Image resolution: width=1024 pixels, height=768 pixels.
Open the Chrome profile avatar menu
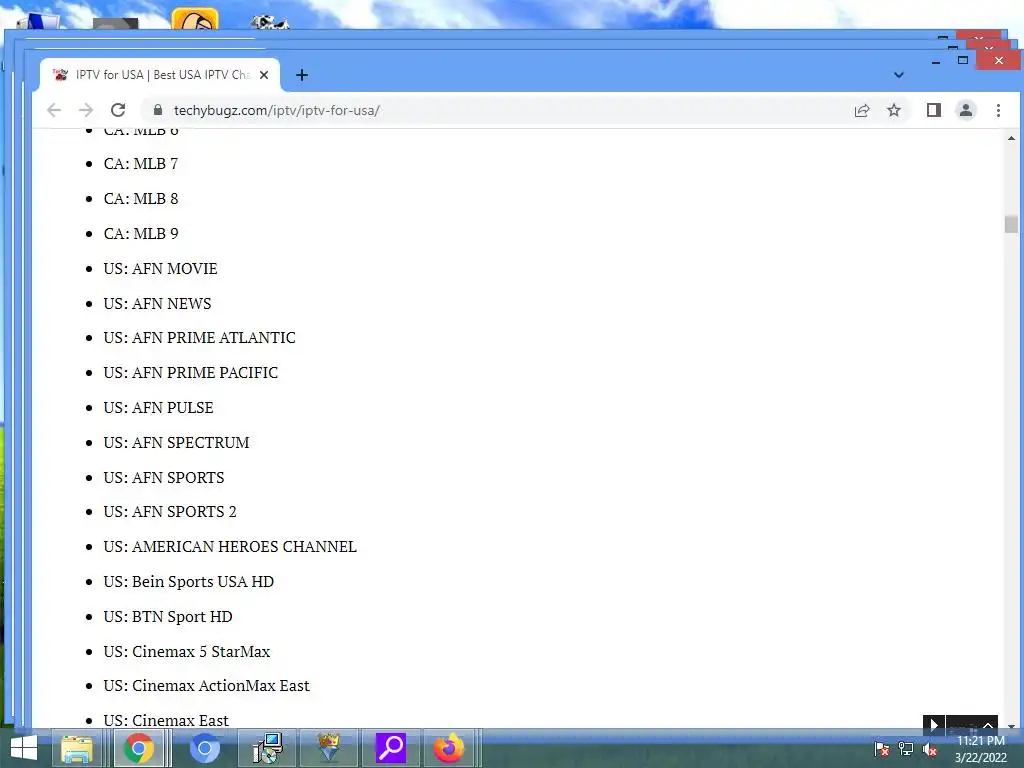(x=966, y=110)
